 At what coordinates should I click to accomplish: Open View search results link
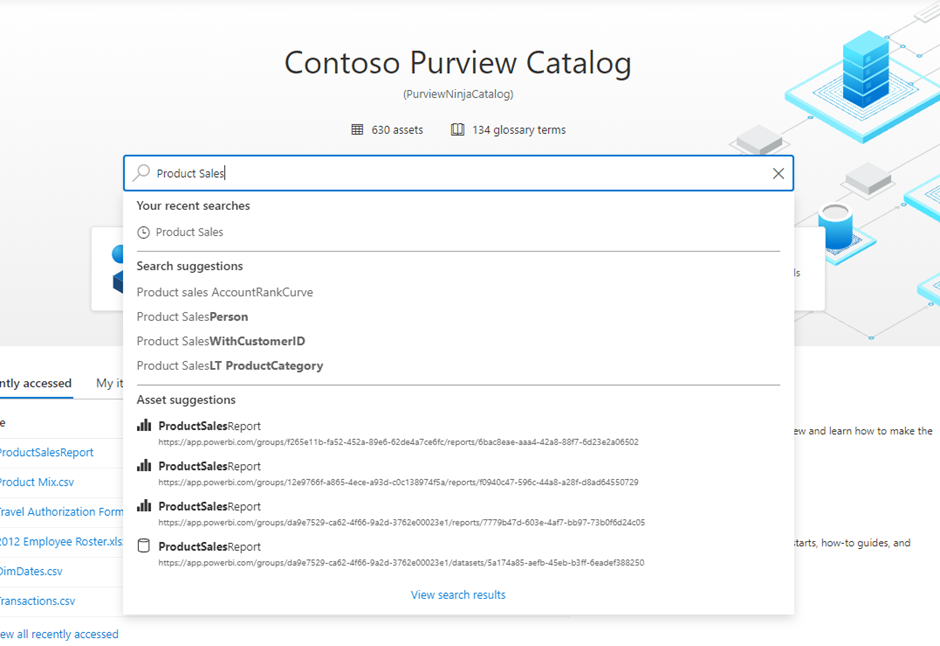tap(458, 595)
